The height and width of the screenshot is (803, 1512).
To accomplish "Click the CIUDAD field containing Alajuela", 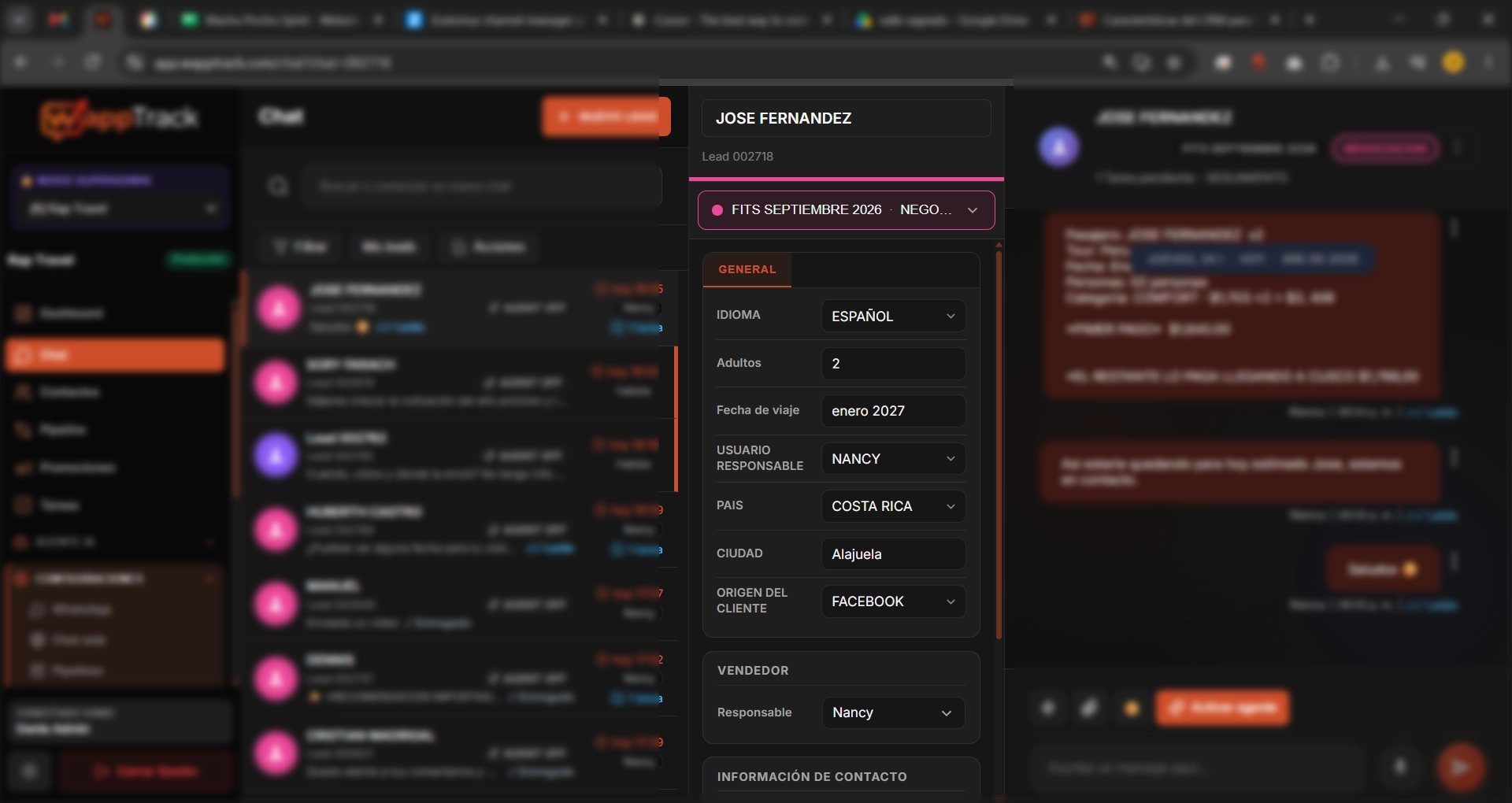I will point(893,554).
